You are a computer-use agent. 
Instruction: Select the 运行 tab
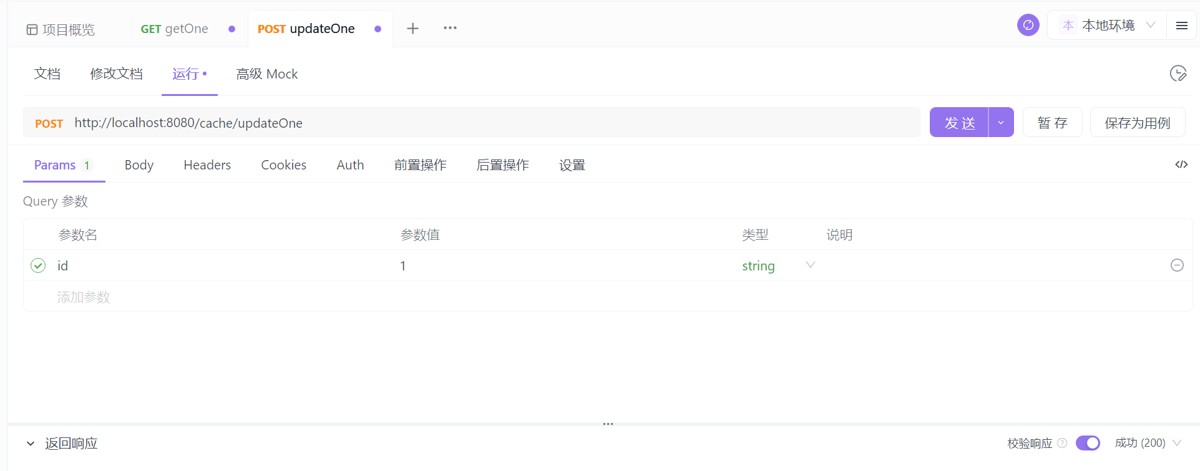pos(189,74)
